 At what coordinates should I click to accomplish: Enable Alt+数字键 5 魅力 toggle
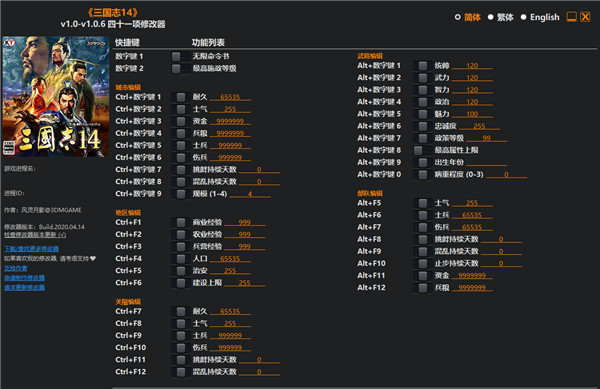(422, 114)
